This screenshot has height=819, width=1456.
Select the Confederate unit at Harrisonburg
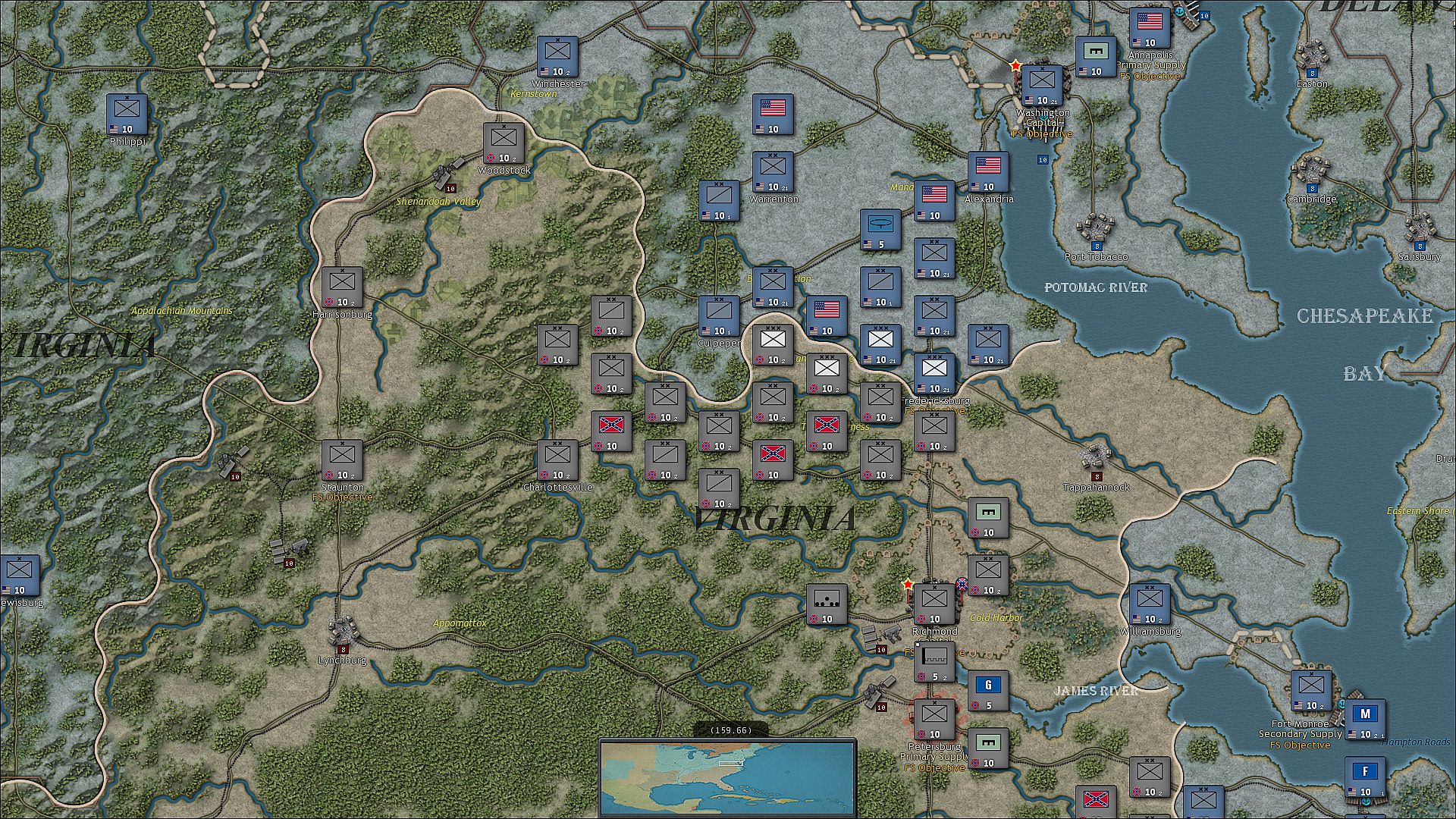342,287
